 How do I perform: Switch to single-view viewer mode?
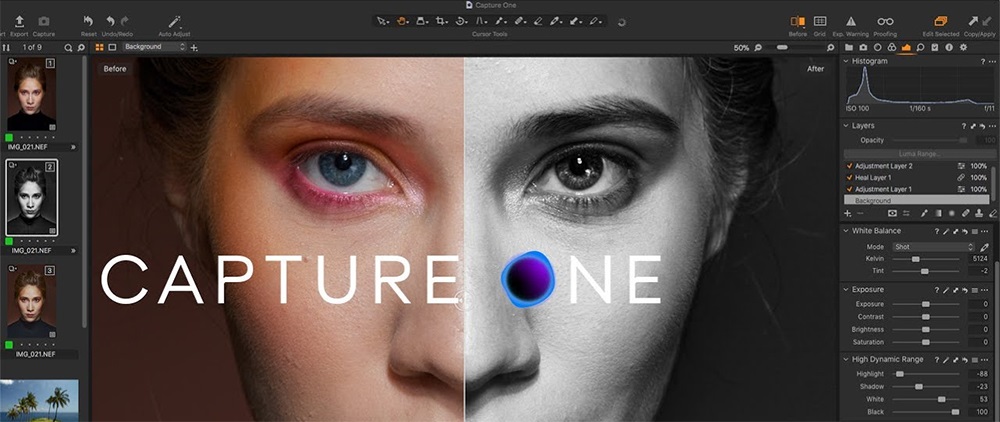pos(112,47)
